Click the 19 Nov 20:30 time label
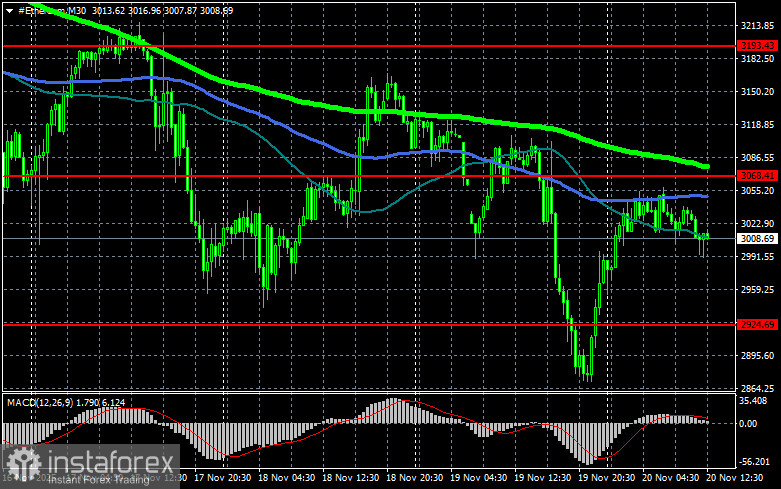 (607, 478)
